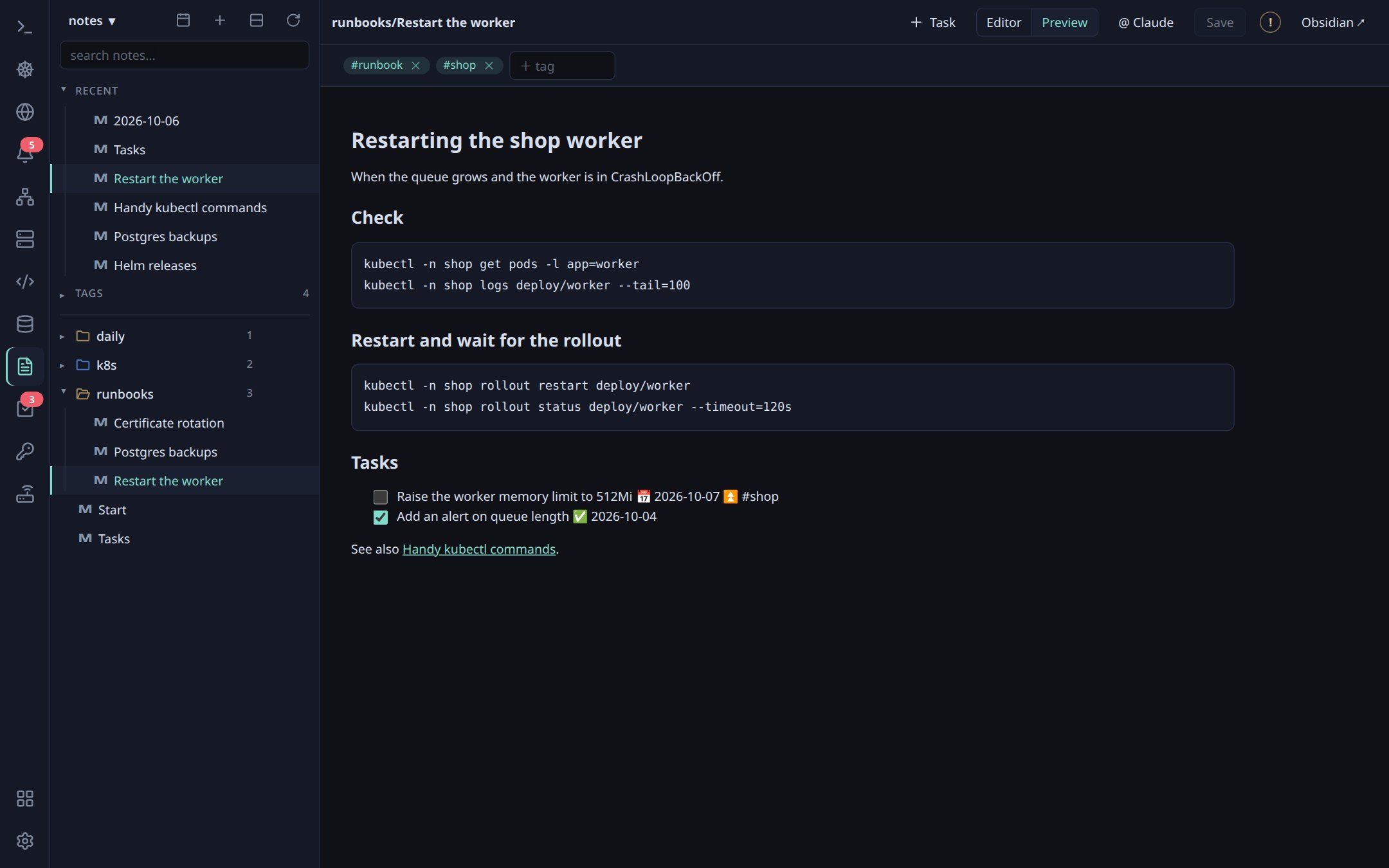Check the Raise worker memory limit task
Image resolution: width=1389 pixels, height=868 pixels.
click(x=381, y=497)
